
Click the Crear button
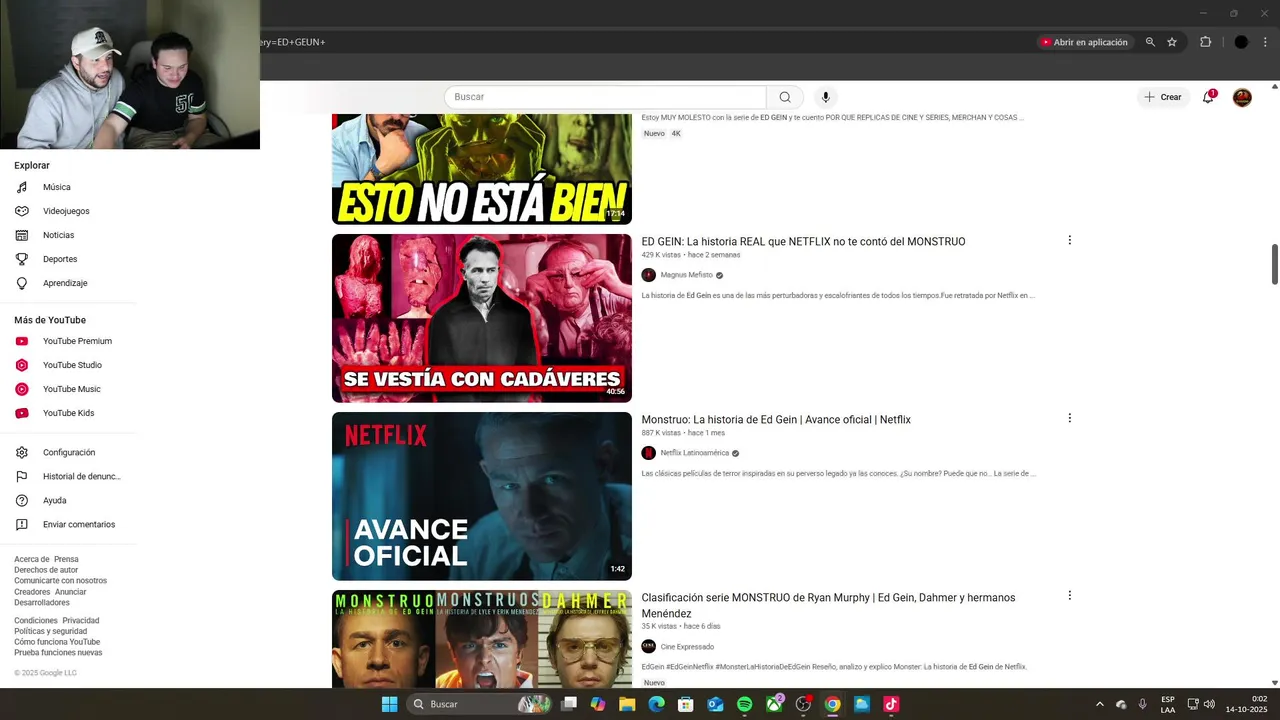click(1163, 97)
